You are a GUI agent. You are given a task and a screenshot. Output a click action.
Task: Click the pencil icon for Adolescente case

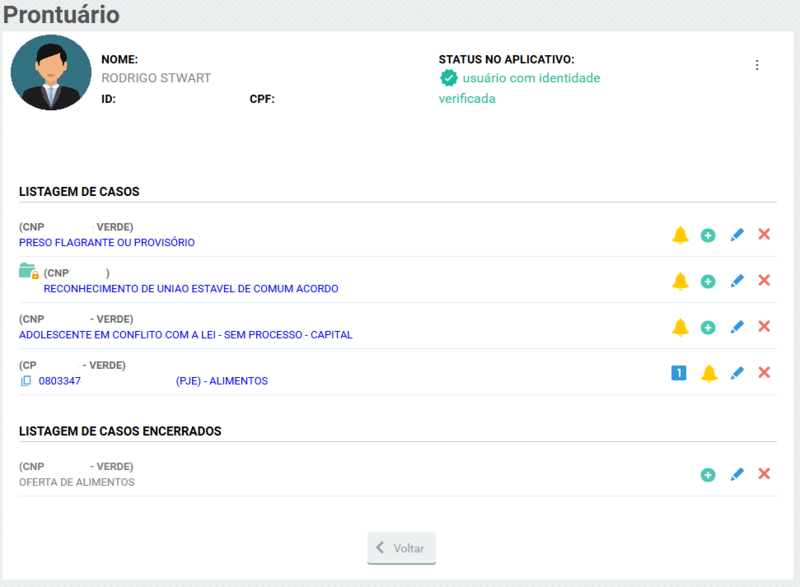pos(737,327)
